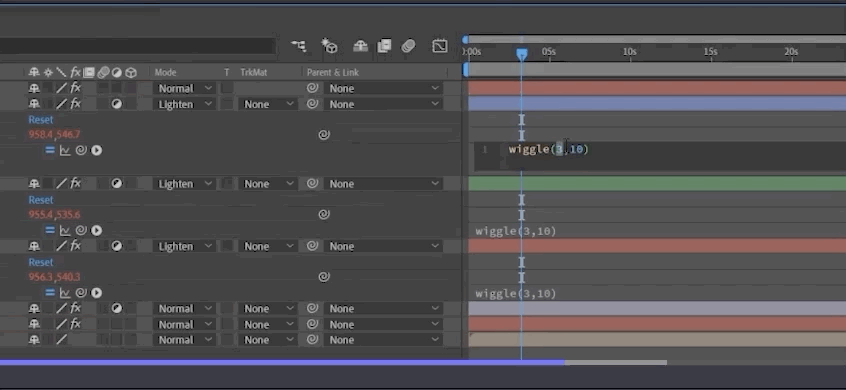Click position value 958.4,546.7
This screenshot has width=846, height=390.
(x=54, y=135)
